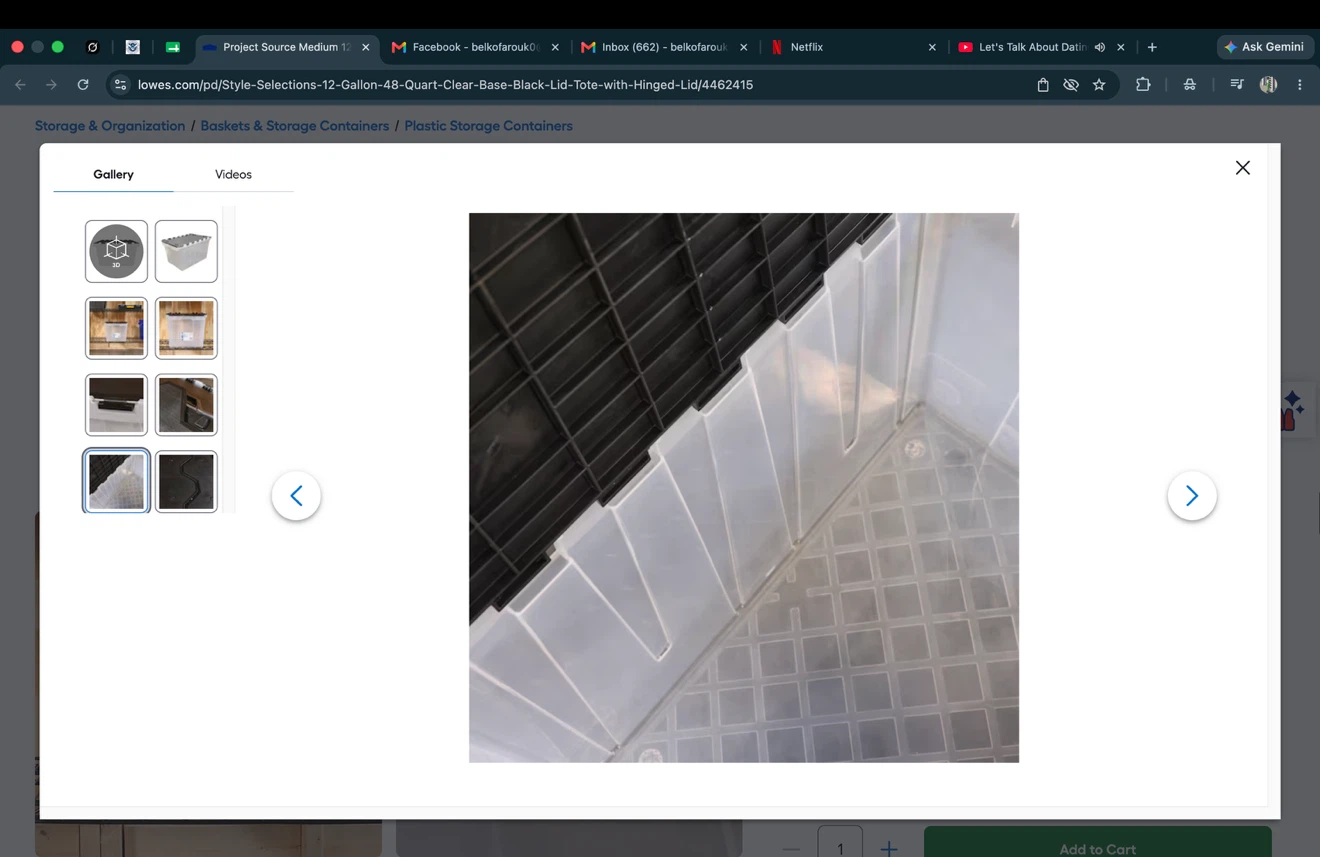Screen dimensions: 1320x857
Task: Click the Ask Gemini button
Action: pos(1264,47)
